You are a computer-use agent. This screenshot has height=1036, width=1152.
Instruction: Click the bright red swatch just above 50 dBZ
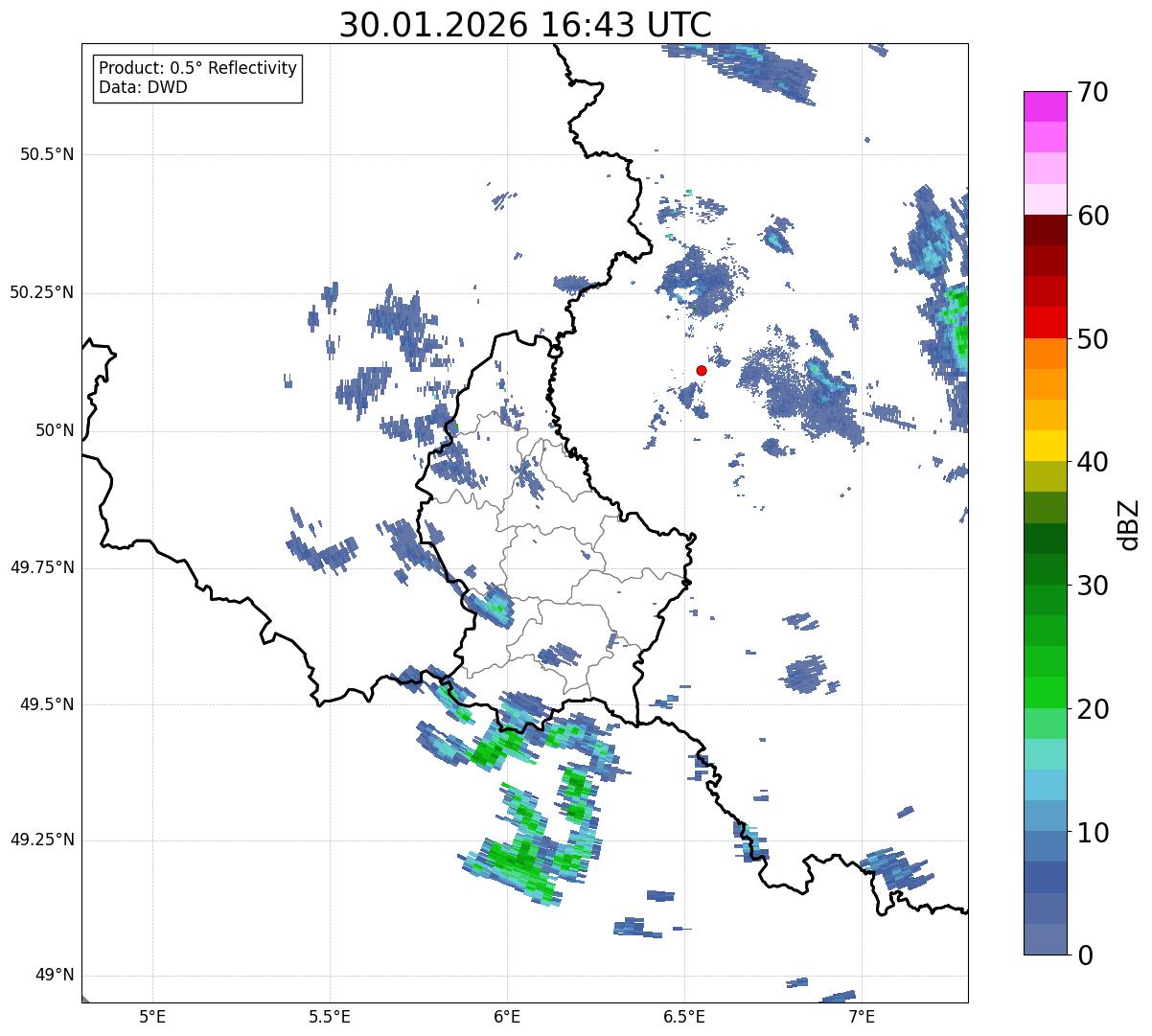(1045, 323)
